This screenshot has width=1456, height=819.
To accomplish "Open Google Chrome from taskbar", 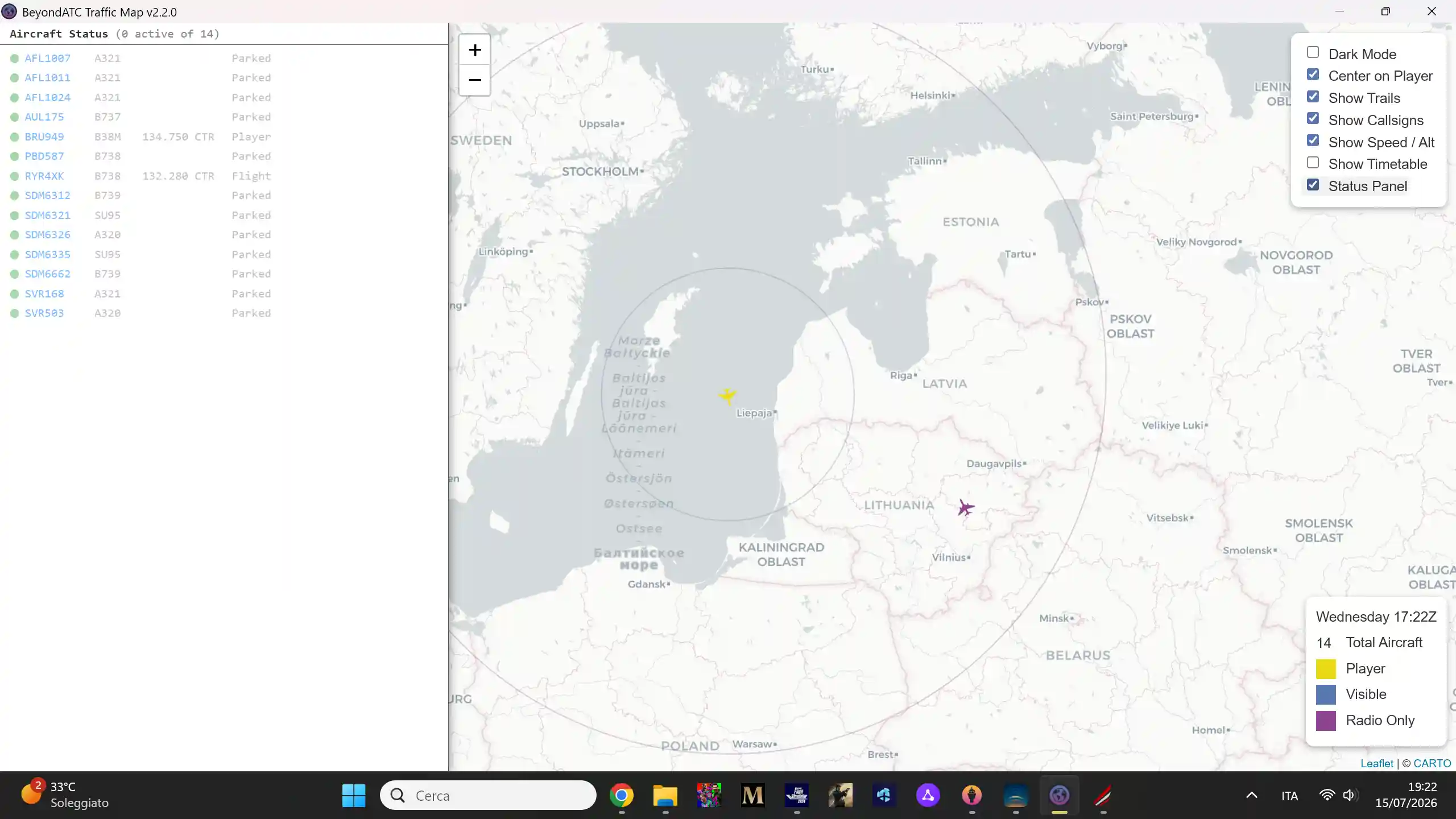I will tap(621, 795).
